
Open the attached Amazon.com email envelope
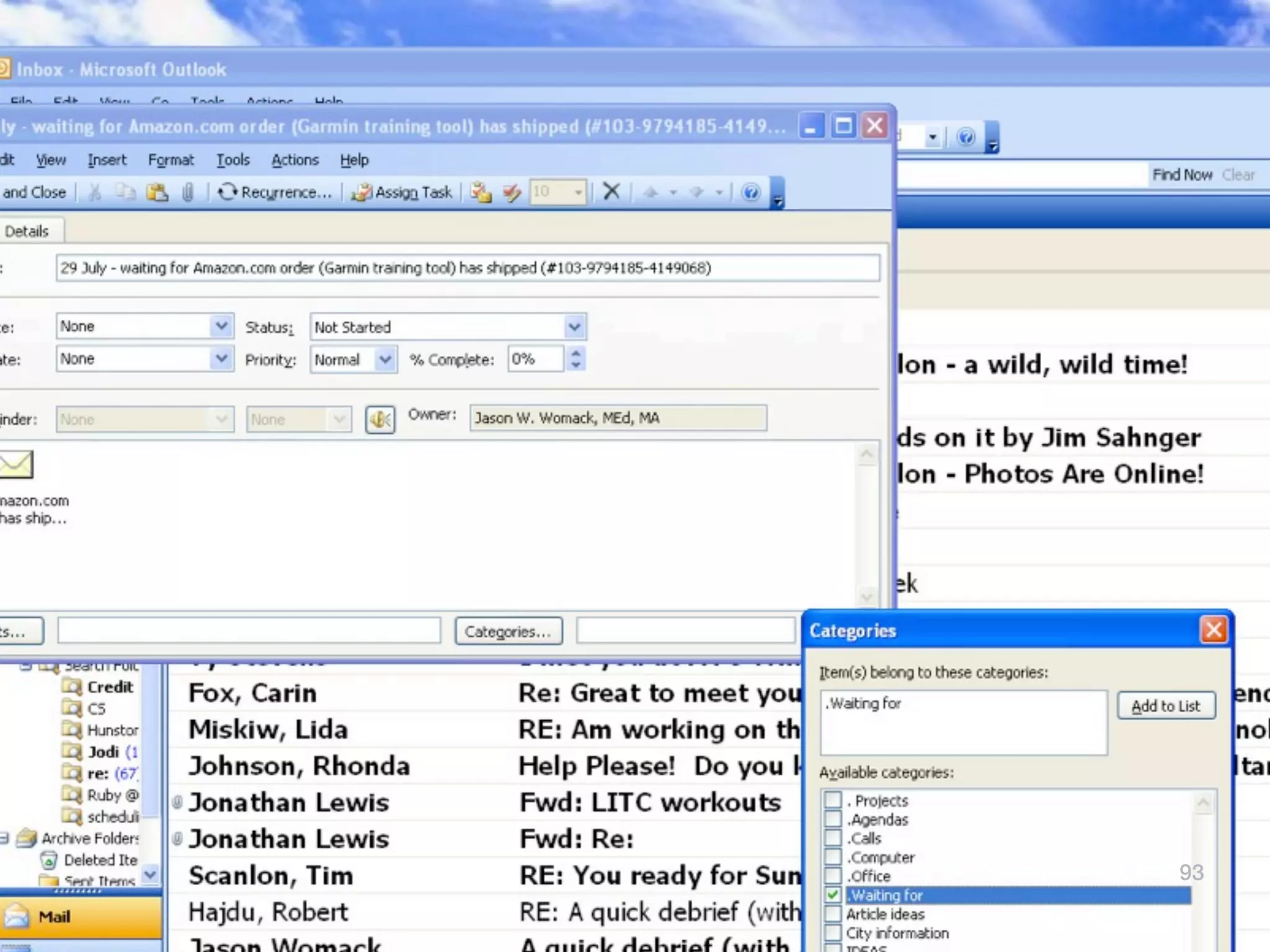point(16,465)
